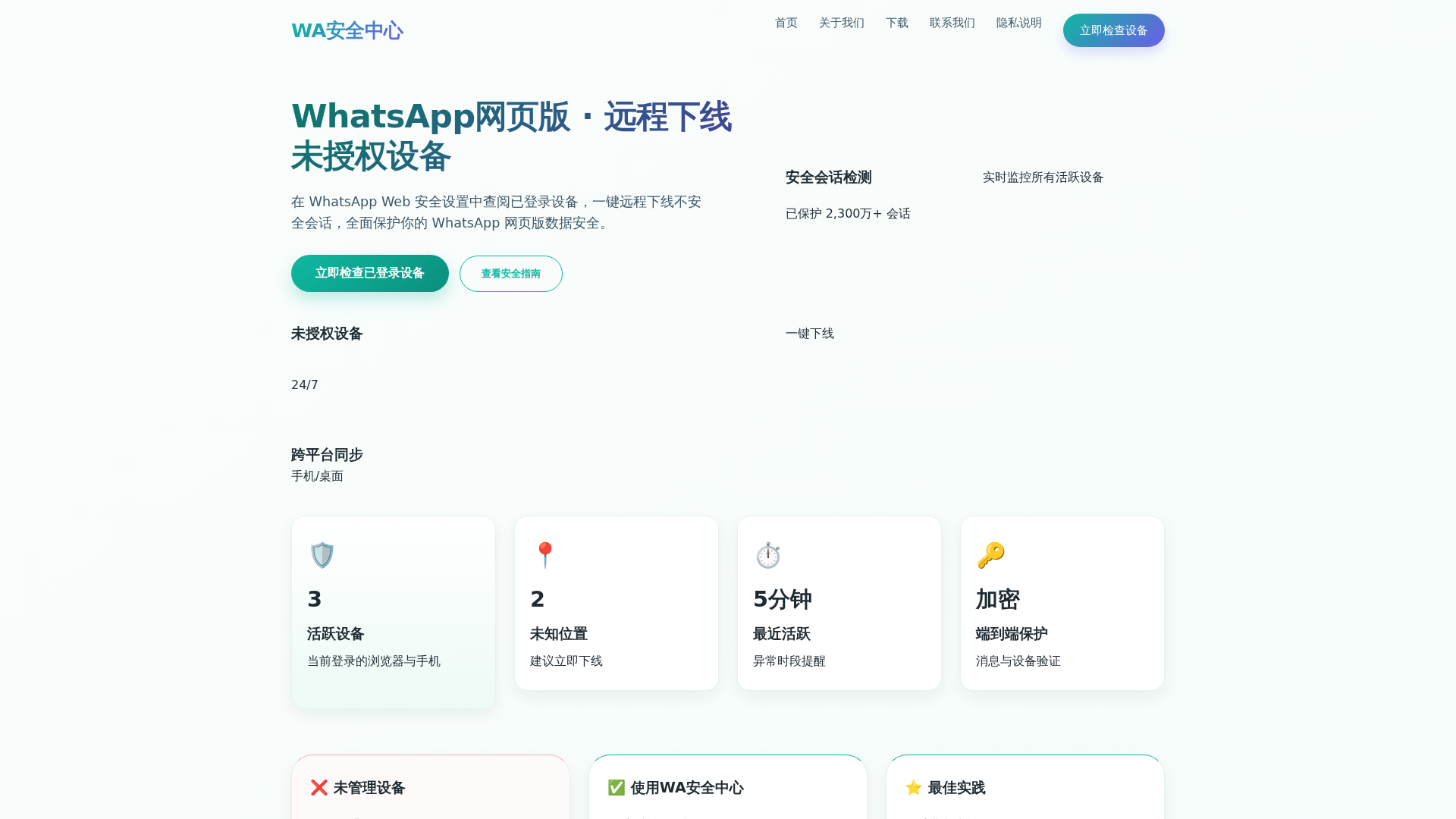Click the 未授权设备 label

(327, 334)
